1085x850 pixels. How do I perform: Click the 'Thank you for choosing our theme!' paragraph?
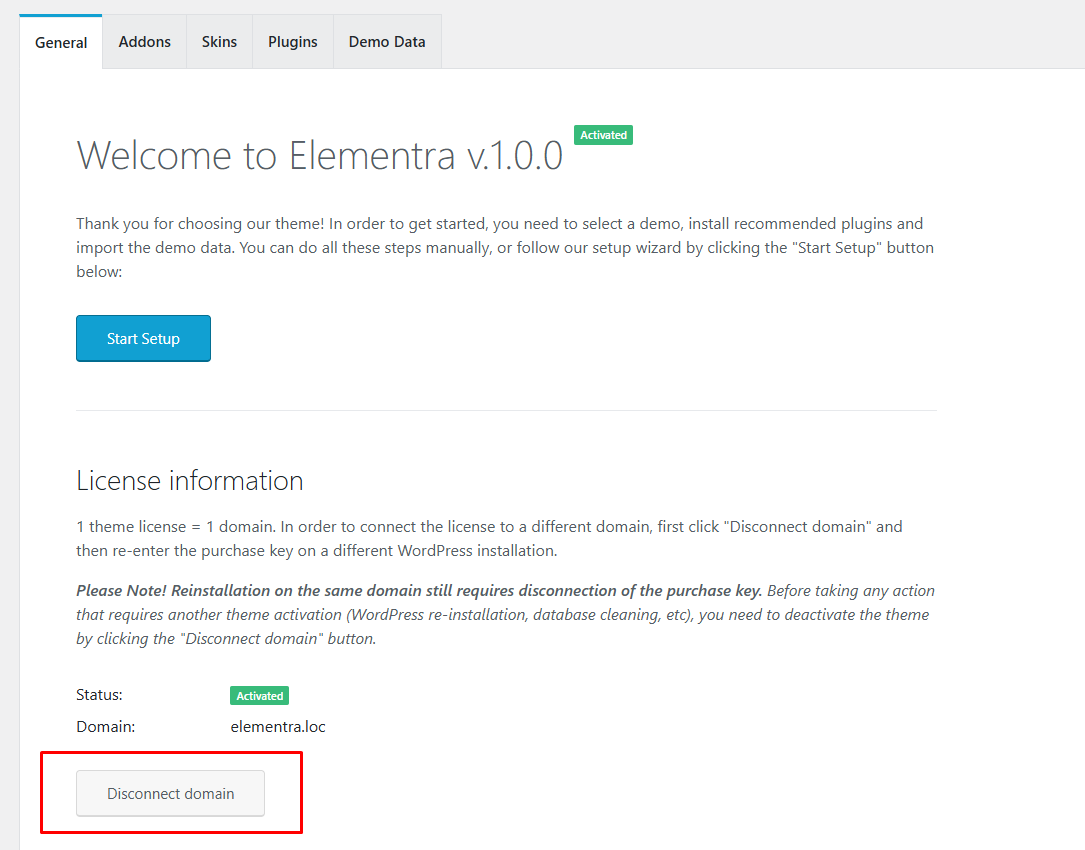505,247
